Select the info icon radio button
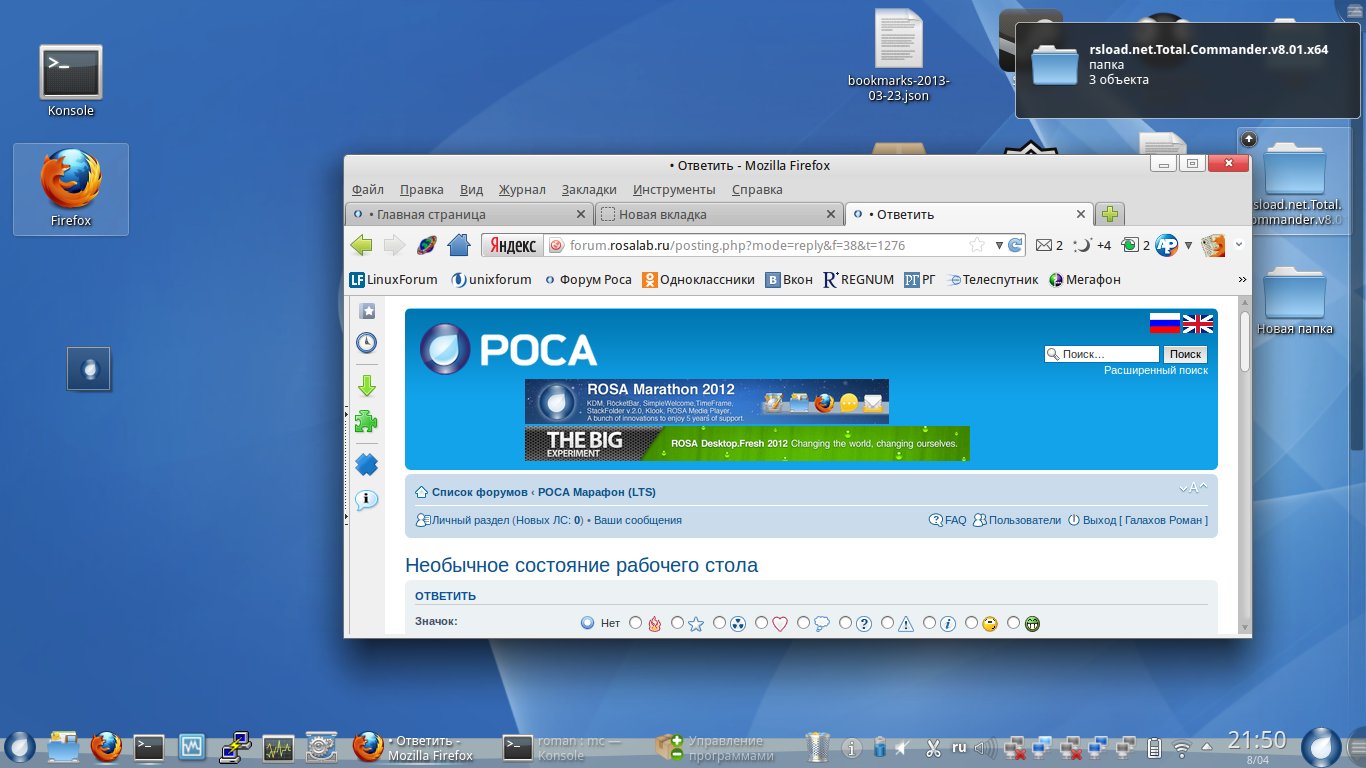Screen dimensions: 1366x768 pyautogui.click(x=929, y=623)
